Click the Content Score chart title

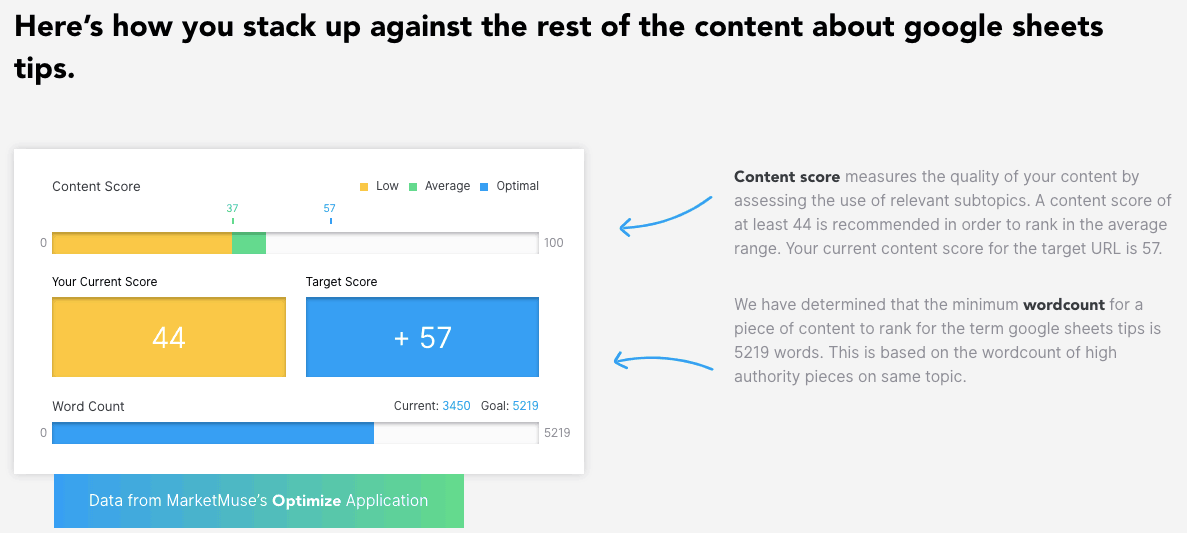click(96, 186)
